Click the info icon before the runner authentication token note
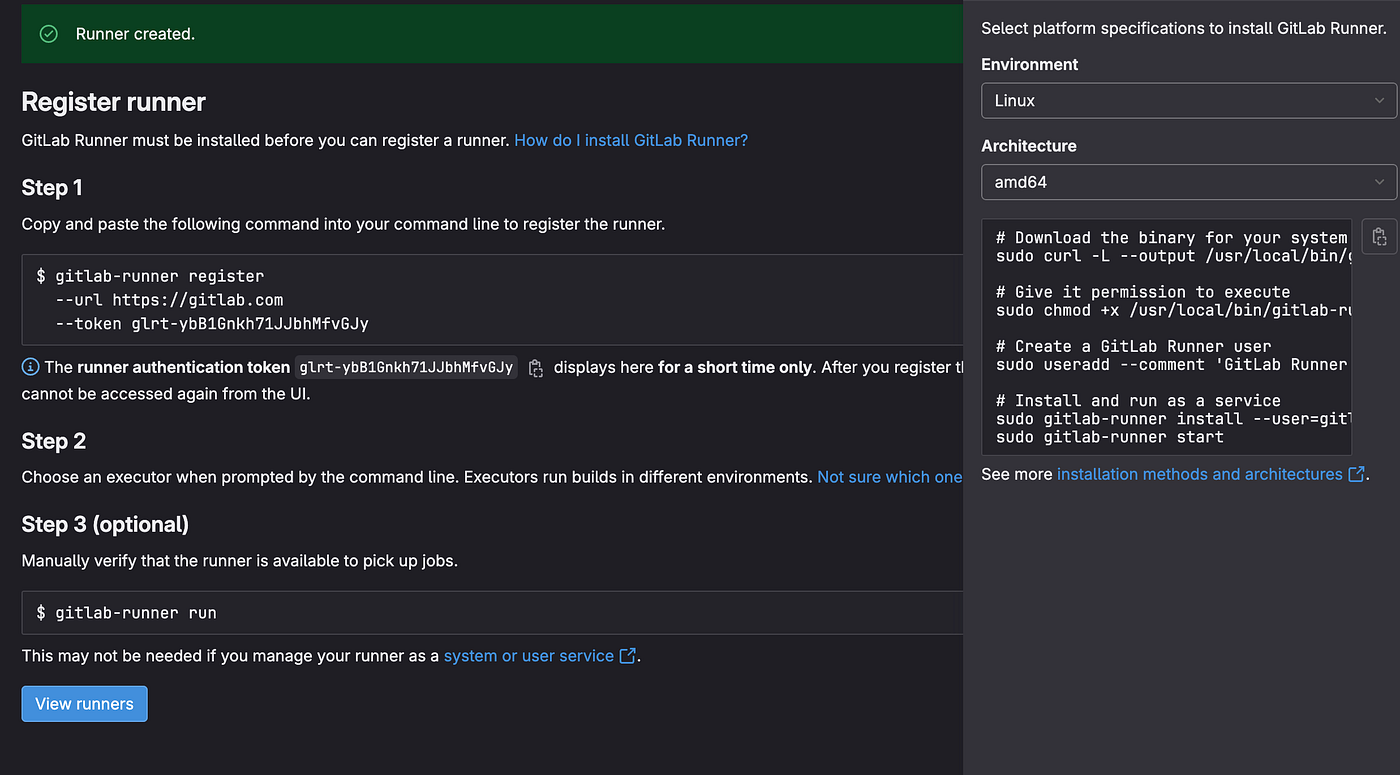The width and height of the screenshot is (1400, 775). 30,367
